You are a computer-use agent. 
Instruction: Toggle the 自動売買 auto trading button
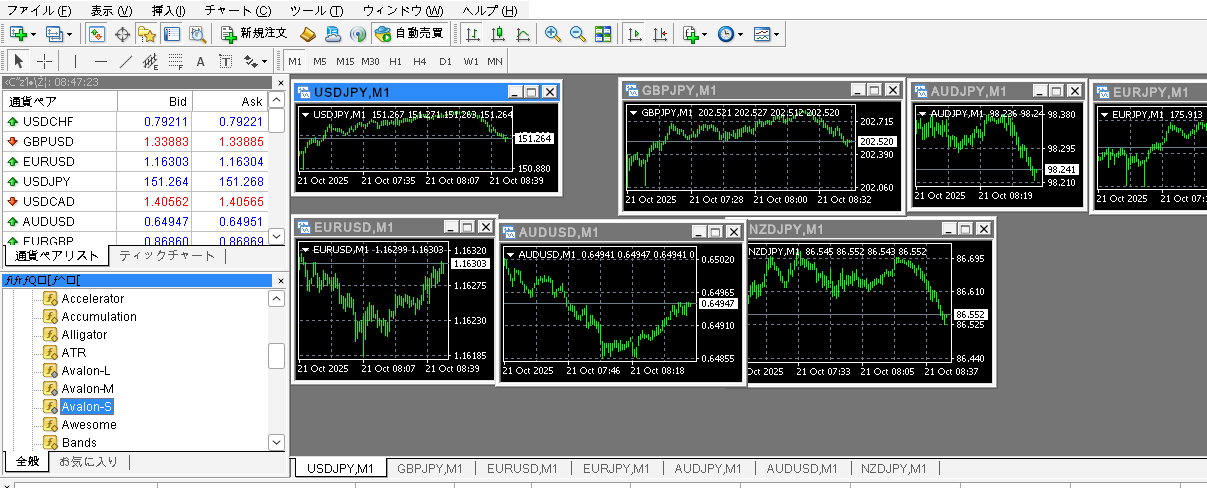click(410, 34)
